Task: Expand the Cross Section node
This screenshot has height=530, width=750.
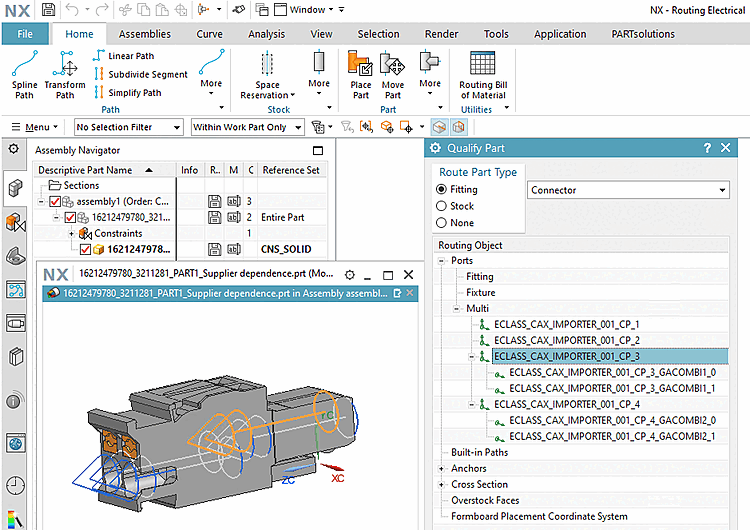Action: tap(441, 485)
